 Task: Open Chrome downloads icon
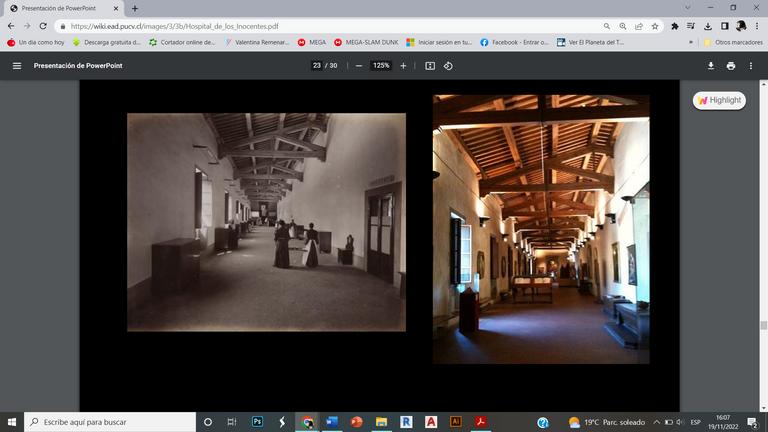click(708, 26)
